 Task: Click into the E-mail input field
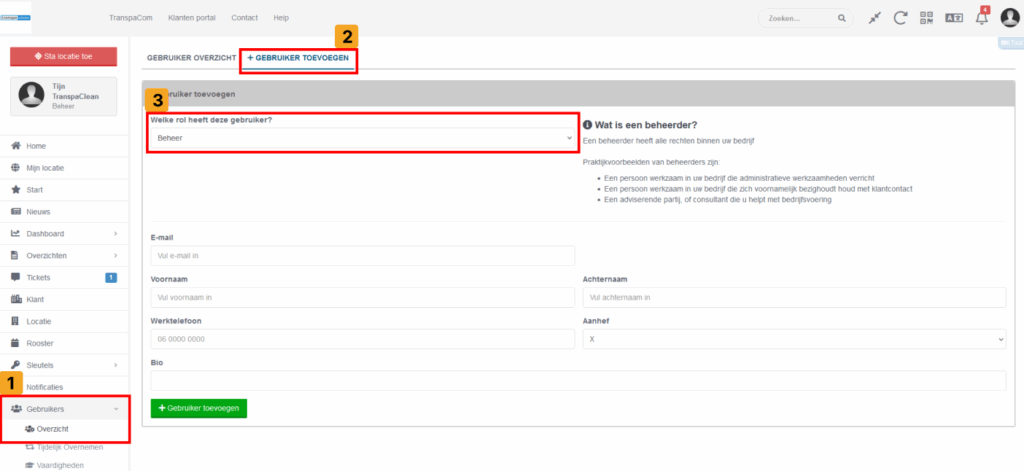pos(362,256)
